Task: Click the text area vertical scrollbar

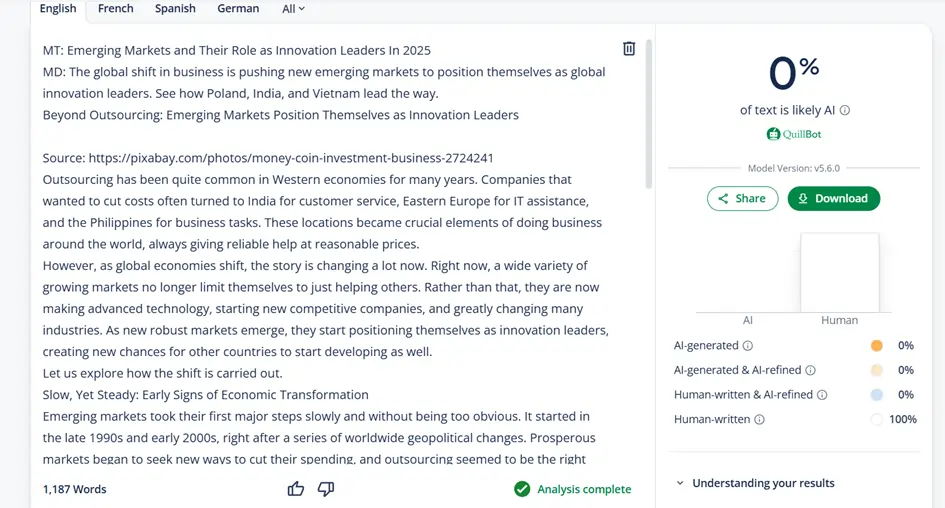Action: point(648,114)
